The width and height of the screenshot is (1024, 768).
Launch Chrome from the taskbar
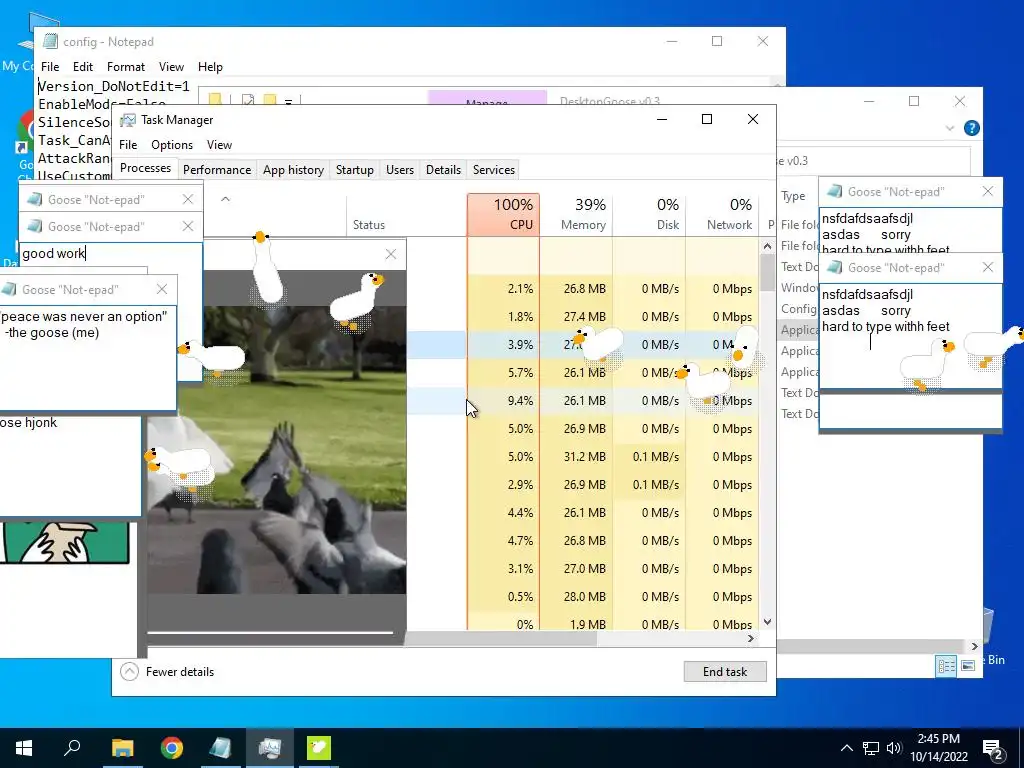pos(172,748)
